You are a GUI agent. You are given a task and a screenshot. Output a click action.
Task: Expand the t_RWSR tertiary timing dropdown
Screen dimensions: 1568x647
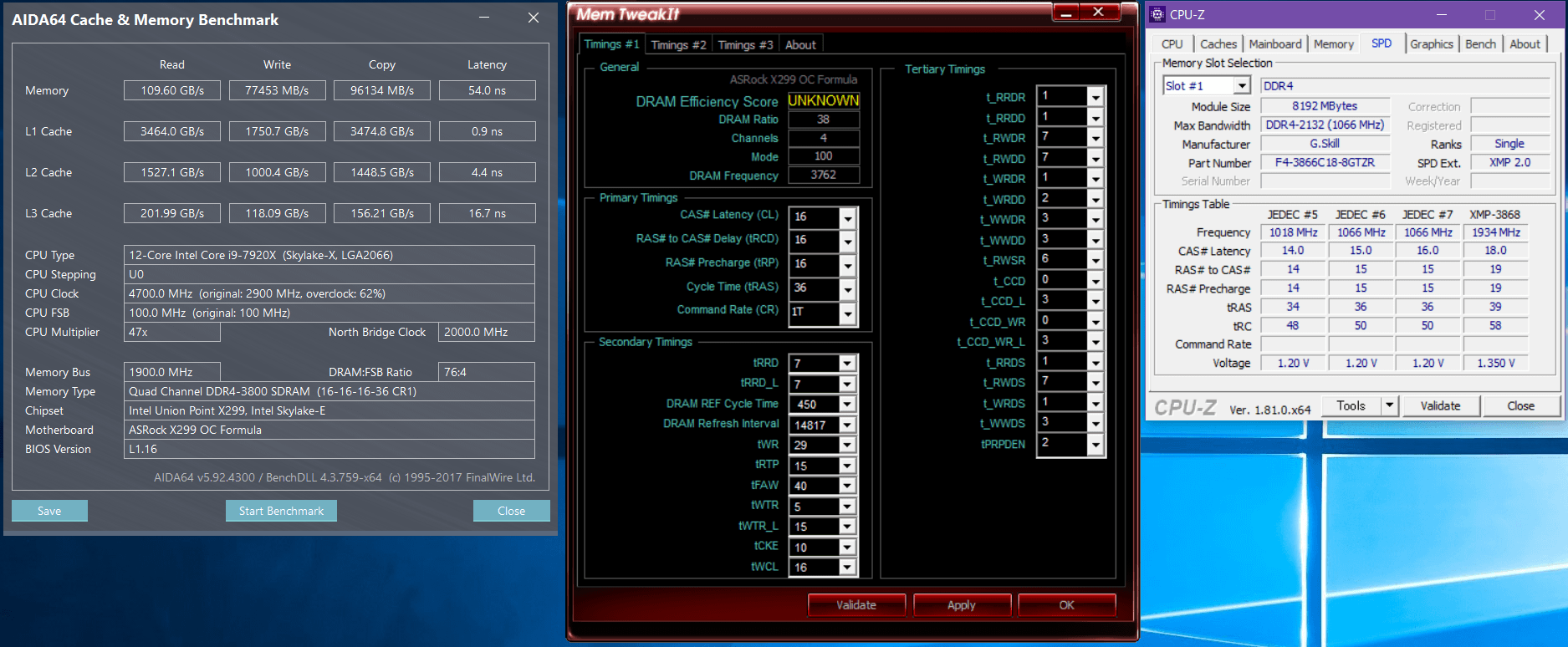point(1096,260)
